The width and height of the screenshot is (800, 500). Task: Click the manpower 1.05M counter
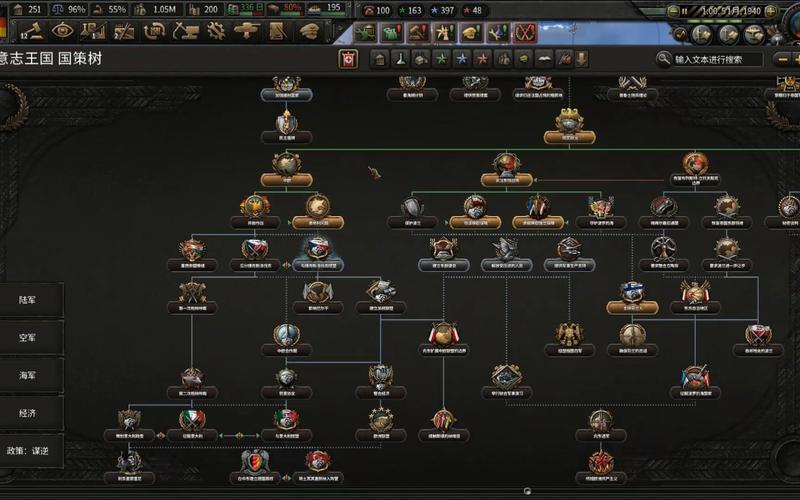click(156, 9)
